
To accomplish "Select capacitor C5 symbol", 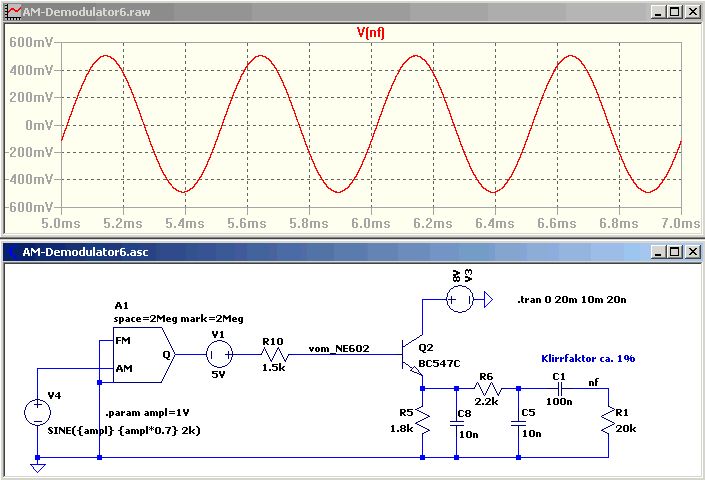I will point(518,423).
